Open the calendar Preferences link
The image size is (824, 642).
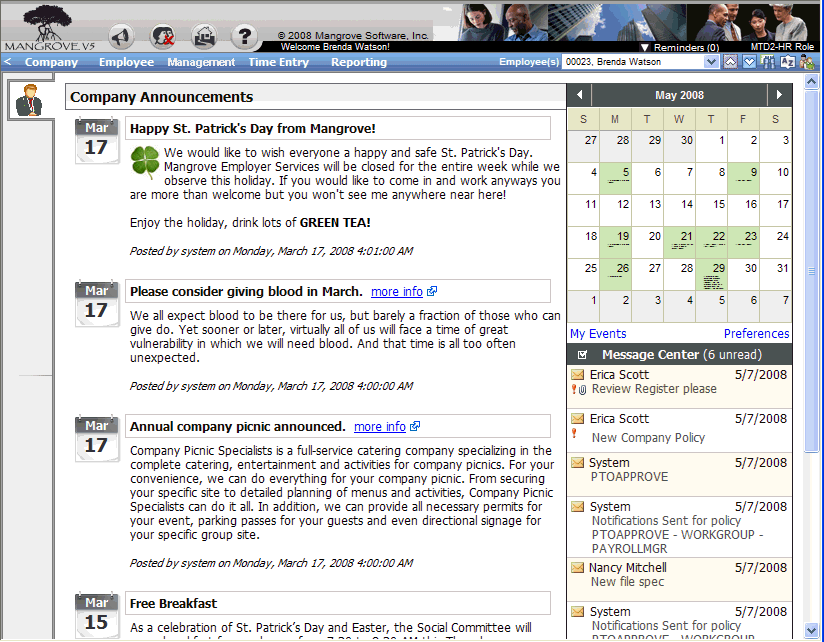(756, 334)
